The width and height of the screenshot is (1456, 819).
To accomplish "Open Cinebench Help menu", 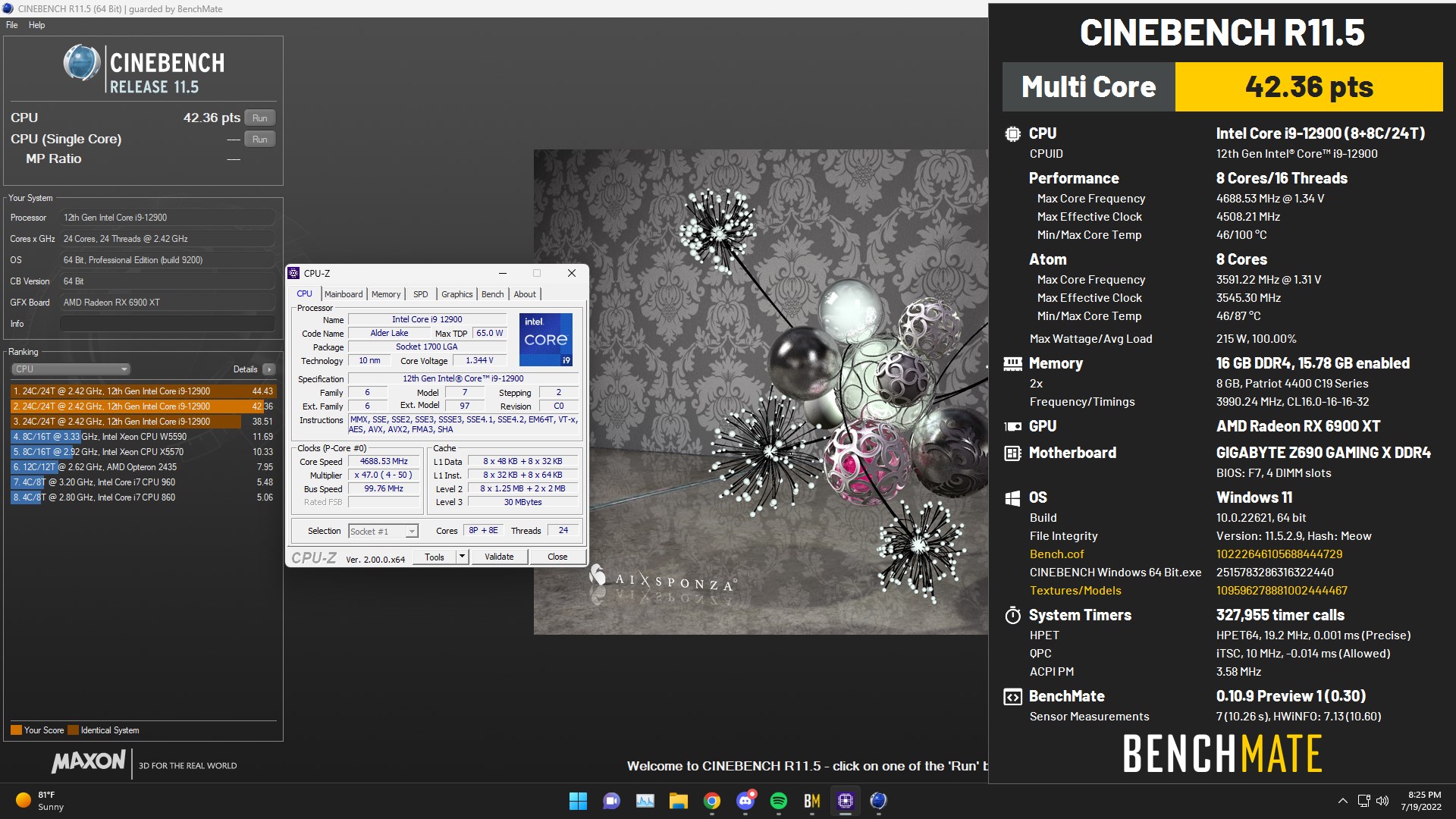I will click(37, 25).
